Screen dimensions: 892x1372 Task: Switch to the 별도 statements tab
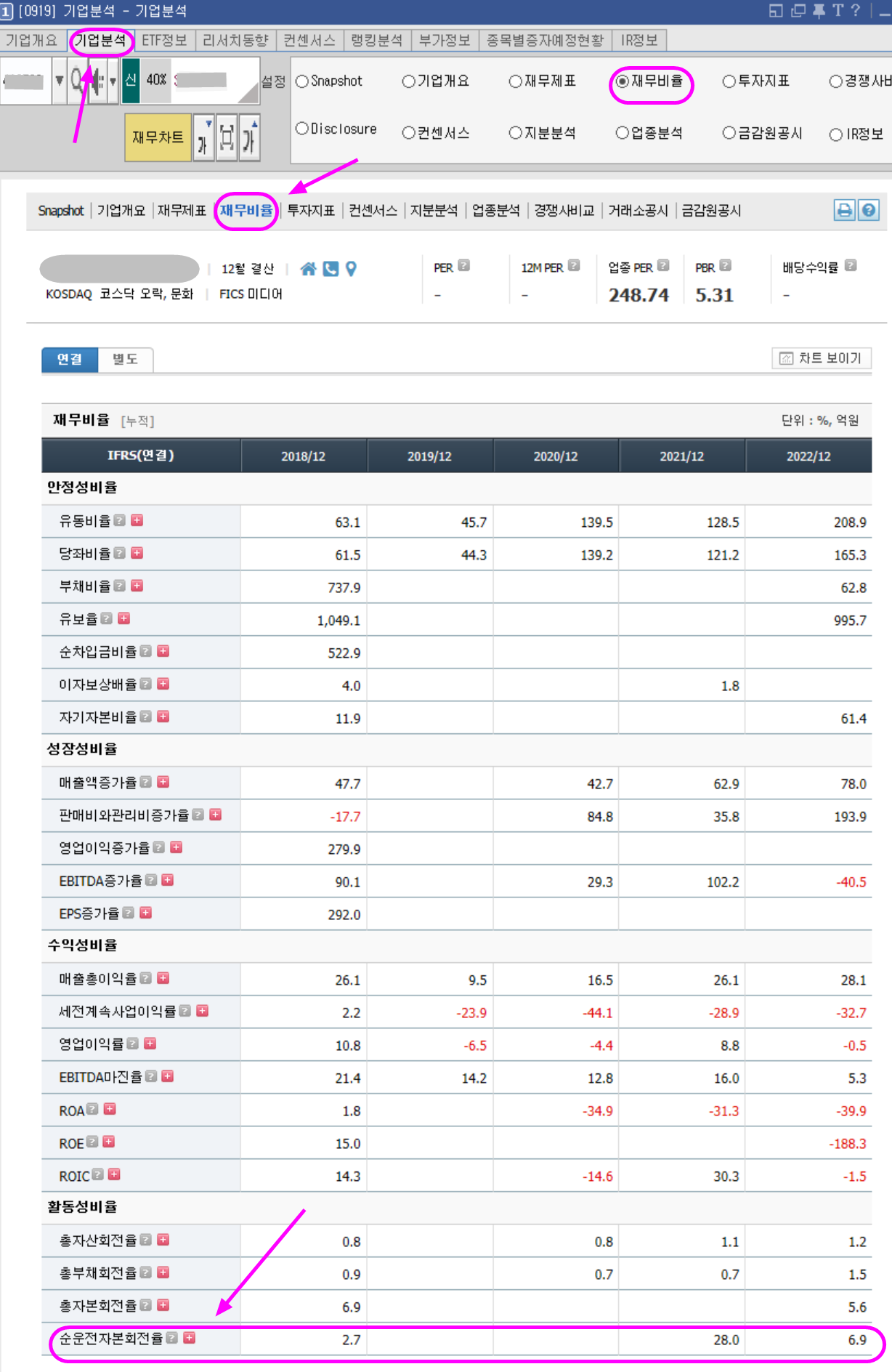(125, 359)
